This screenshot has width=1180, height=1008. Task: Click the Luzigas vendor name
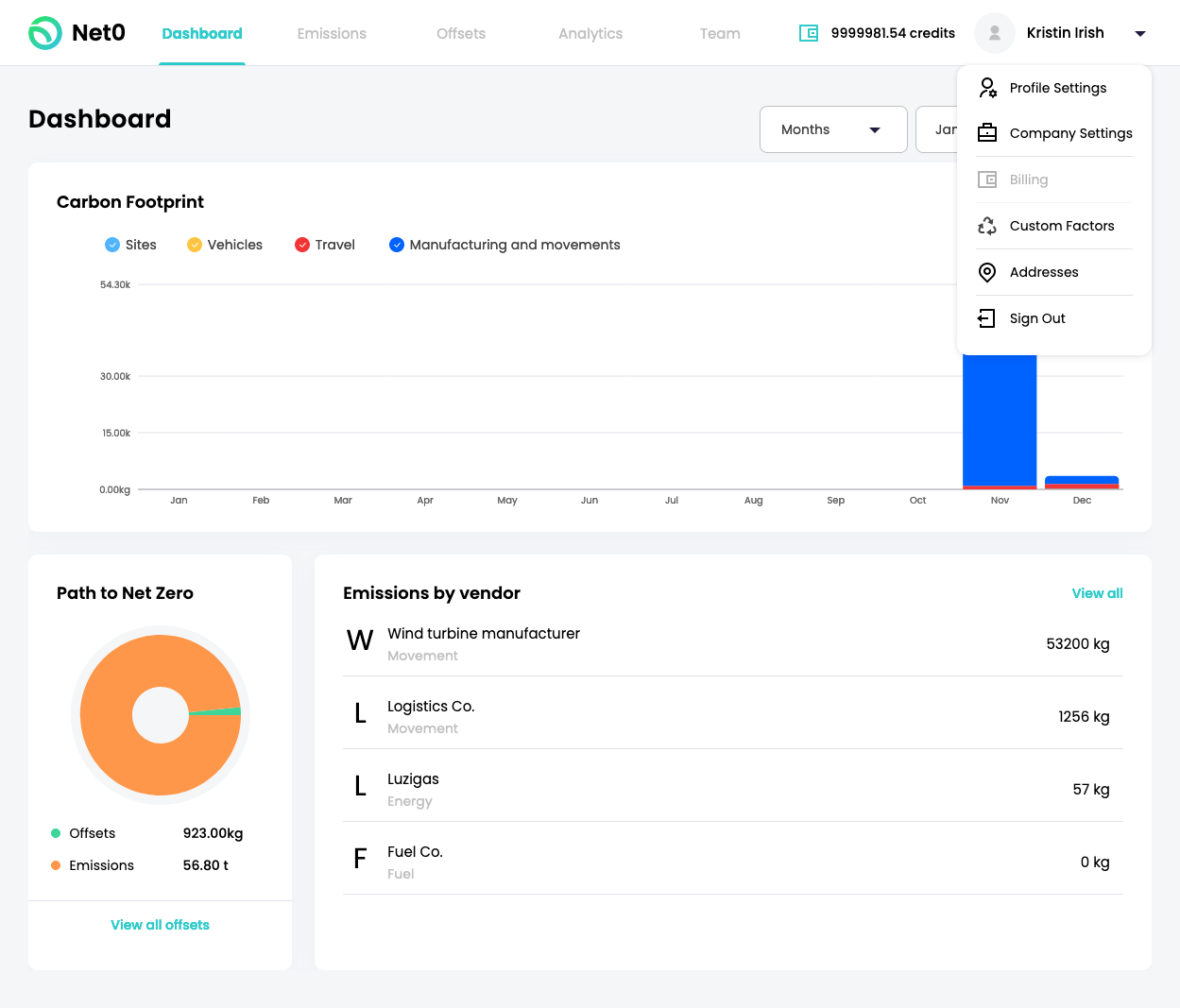[x=413, y=779]
